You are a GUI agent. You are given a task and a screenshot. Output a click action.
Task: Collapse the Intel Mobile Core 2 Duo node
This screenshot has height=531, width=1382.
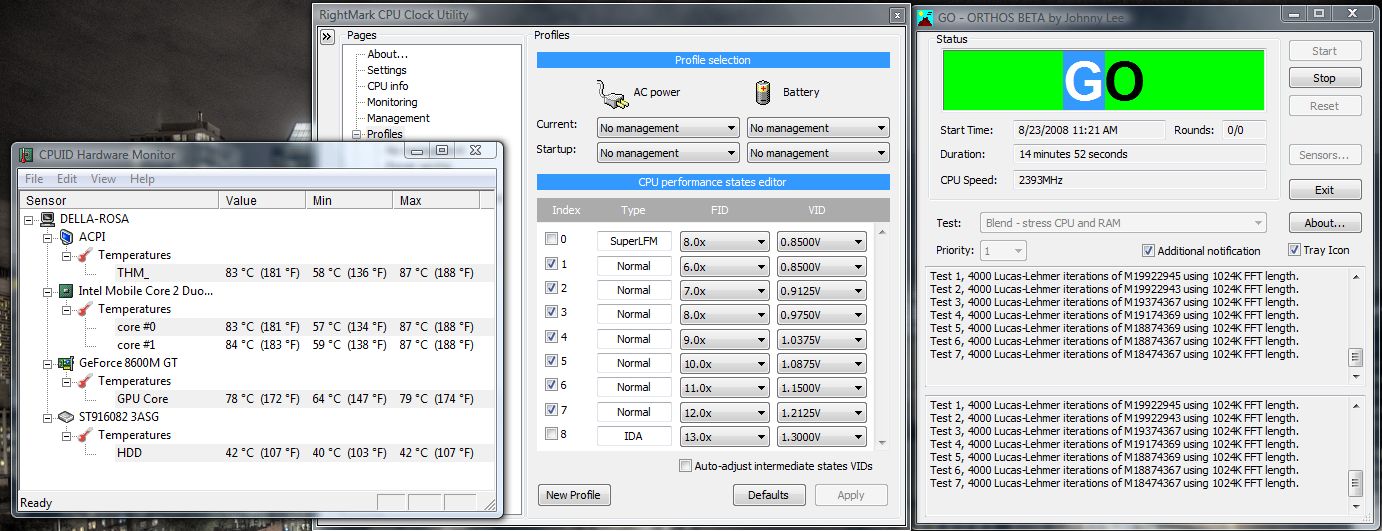click(47, 291)
